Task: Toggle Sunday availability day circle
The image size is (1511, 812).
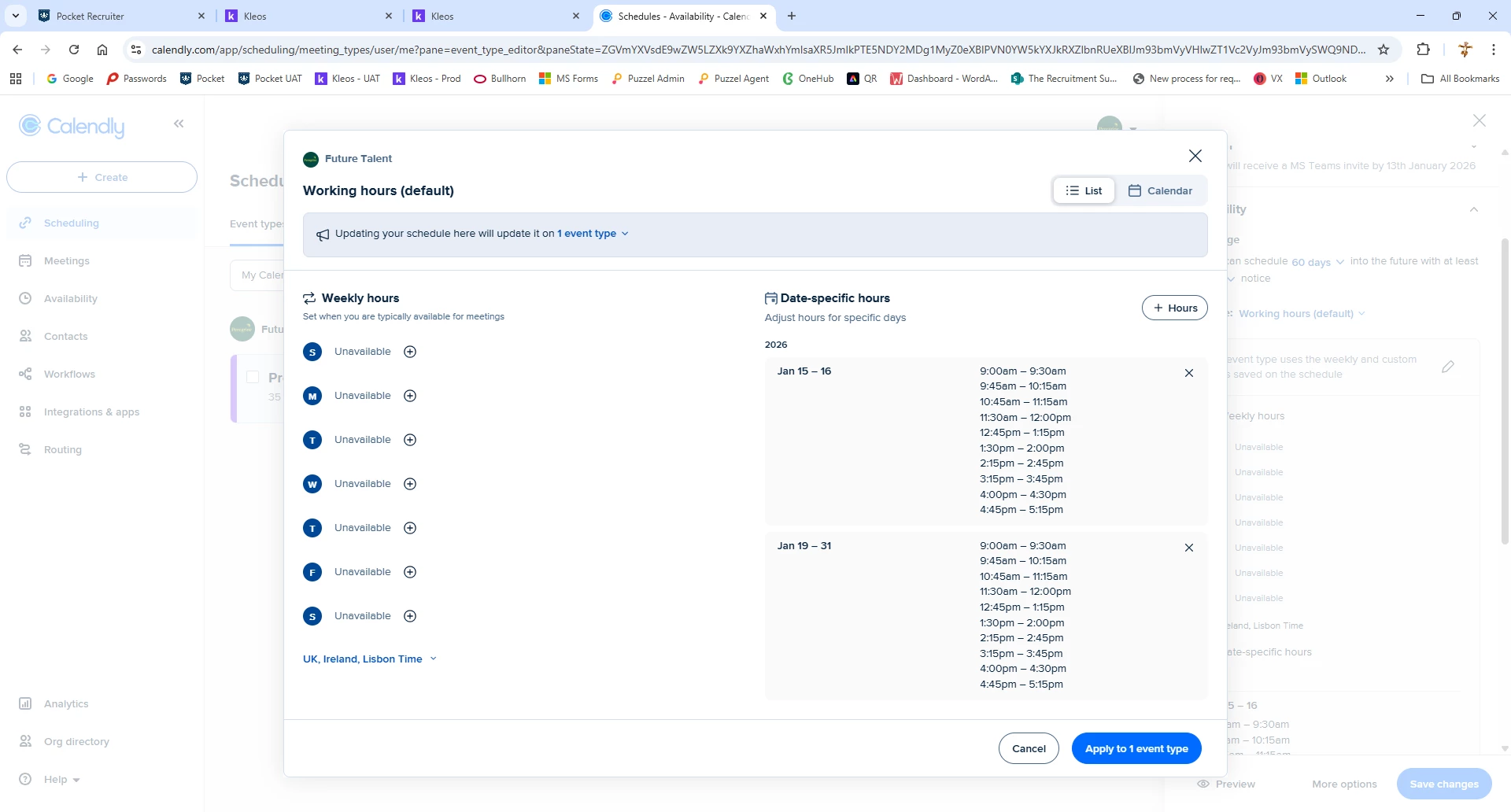Action: 312,352
